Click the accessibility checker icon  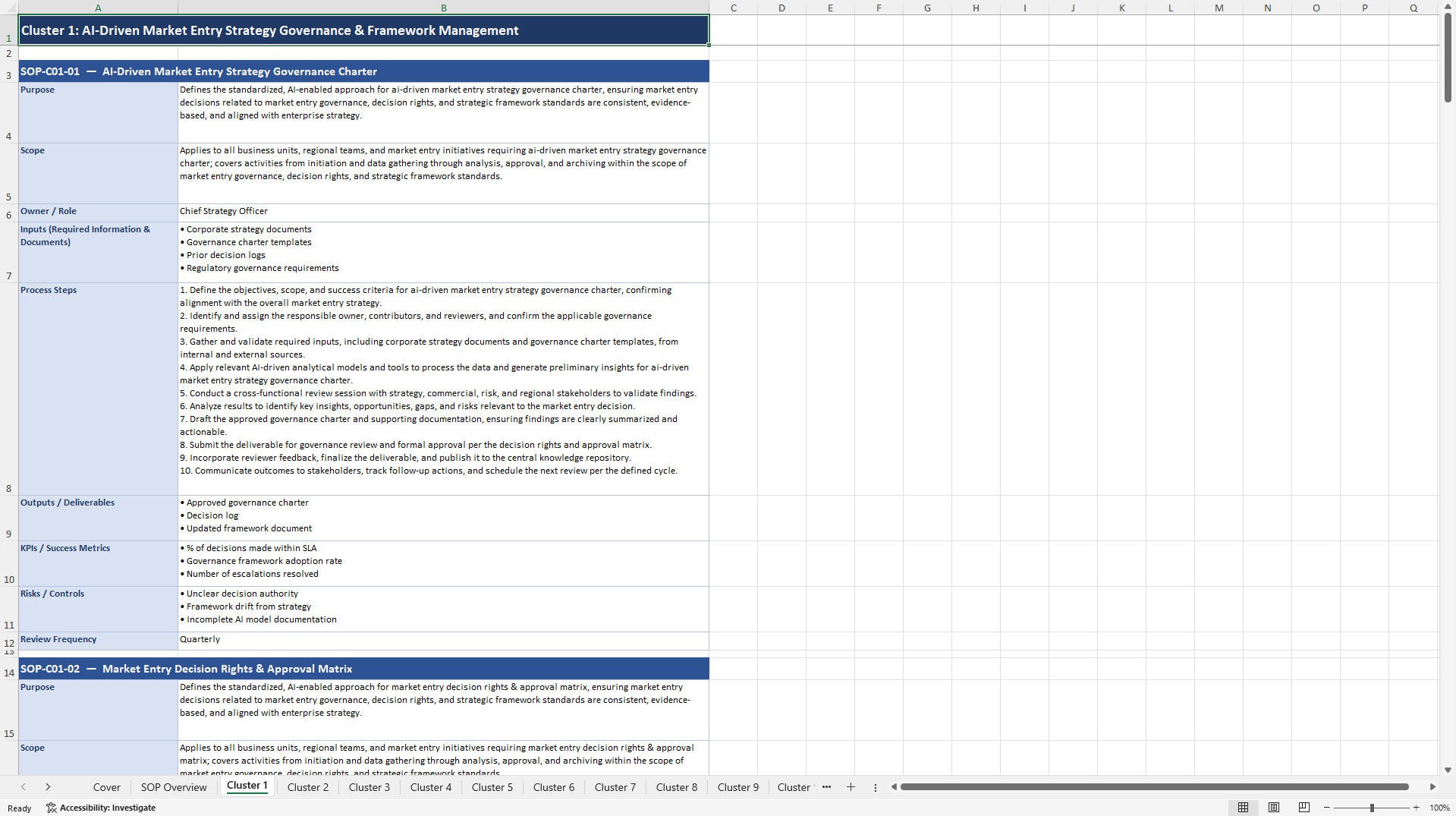point(51,808)
